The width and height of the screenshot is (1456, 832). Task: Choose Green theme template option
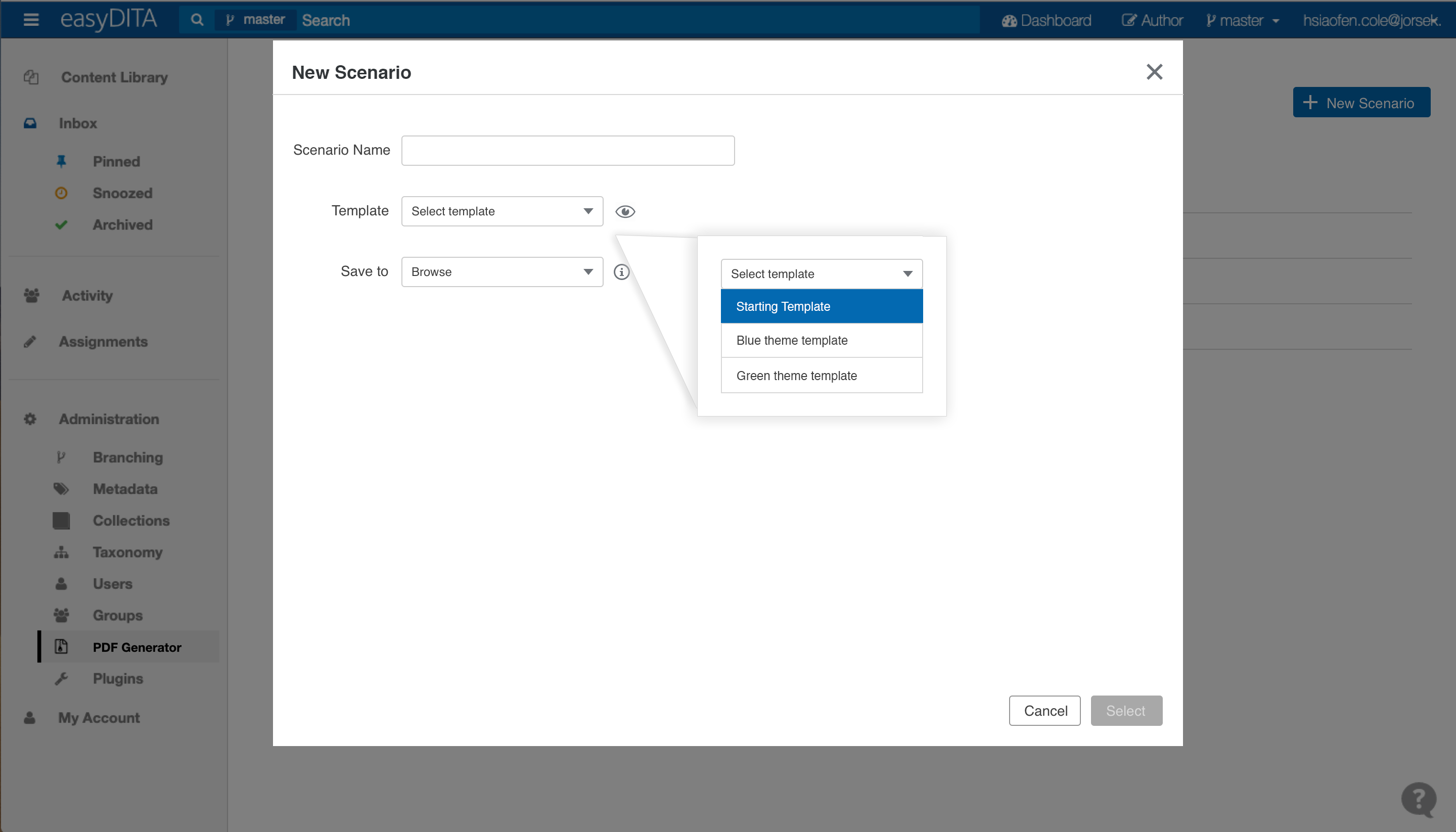pos(822,376)
